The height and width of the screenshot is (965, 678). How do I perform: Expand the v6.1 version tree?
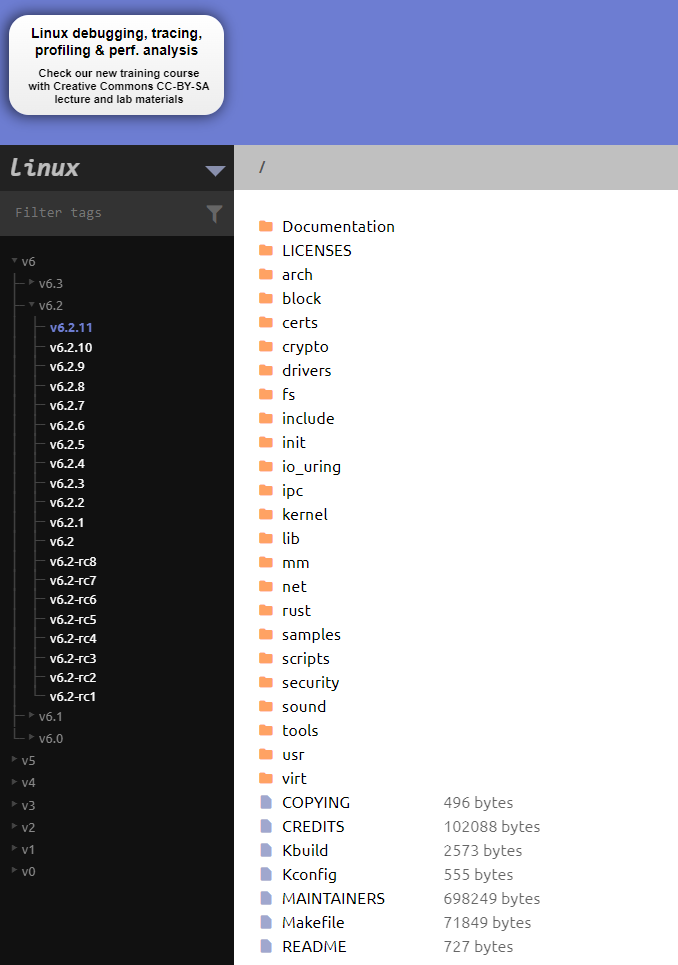click(32, 716)
